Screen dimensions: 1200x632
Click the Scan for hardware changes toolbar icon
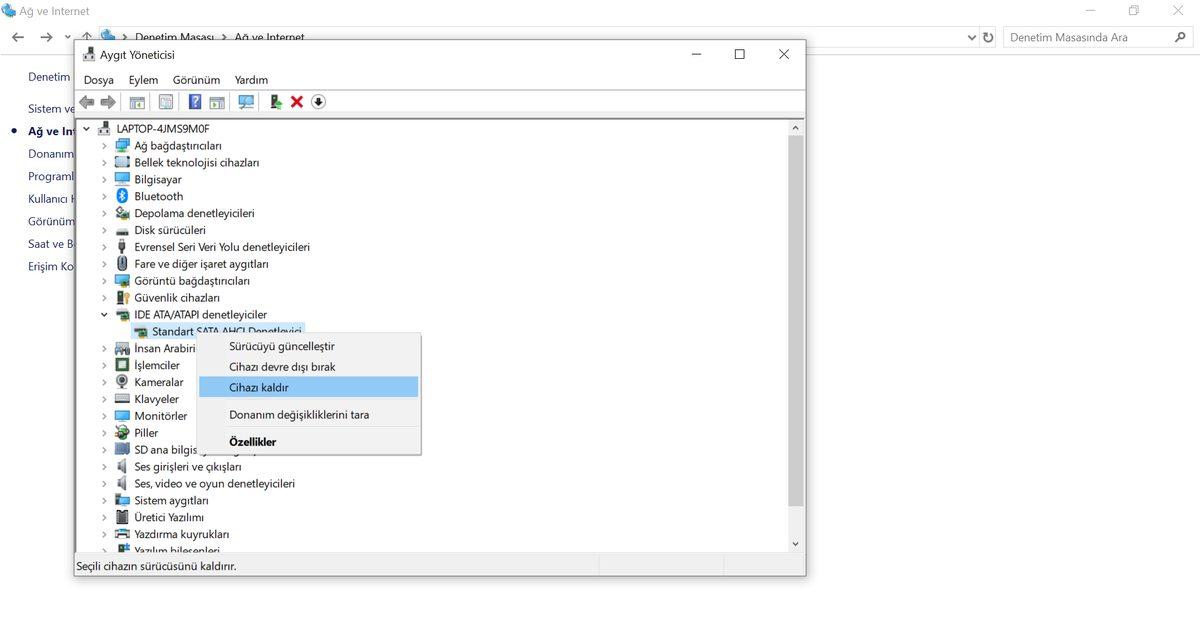(x=245, y=101)
